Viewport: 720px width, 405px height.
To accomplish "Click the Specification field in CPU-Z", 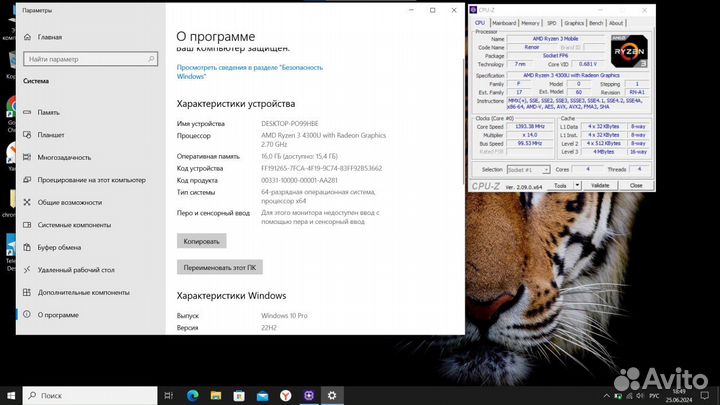I will pos(578,75).
